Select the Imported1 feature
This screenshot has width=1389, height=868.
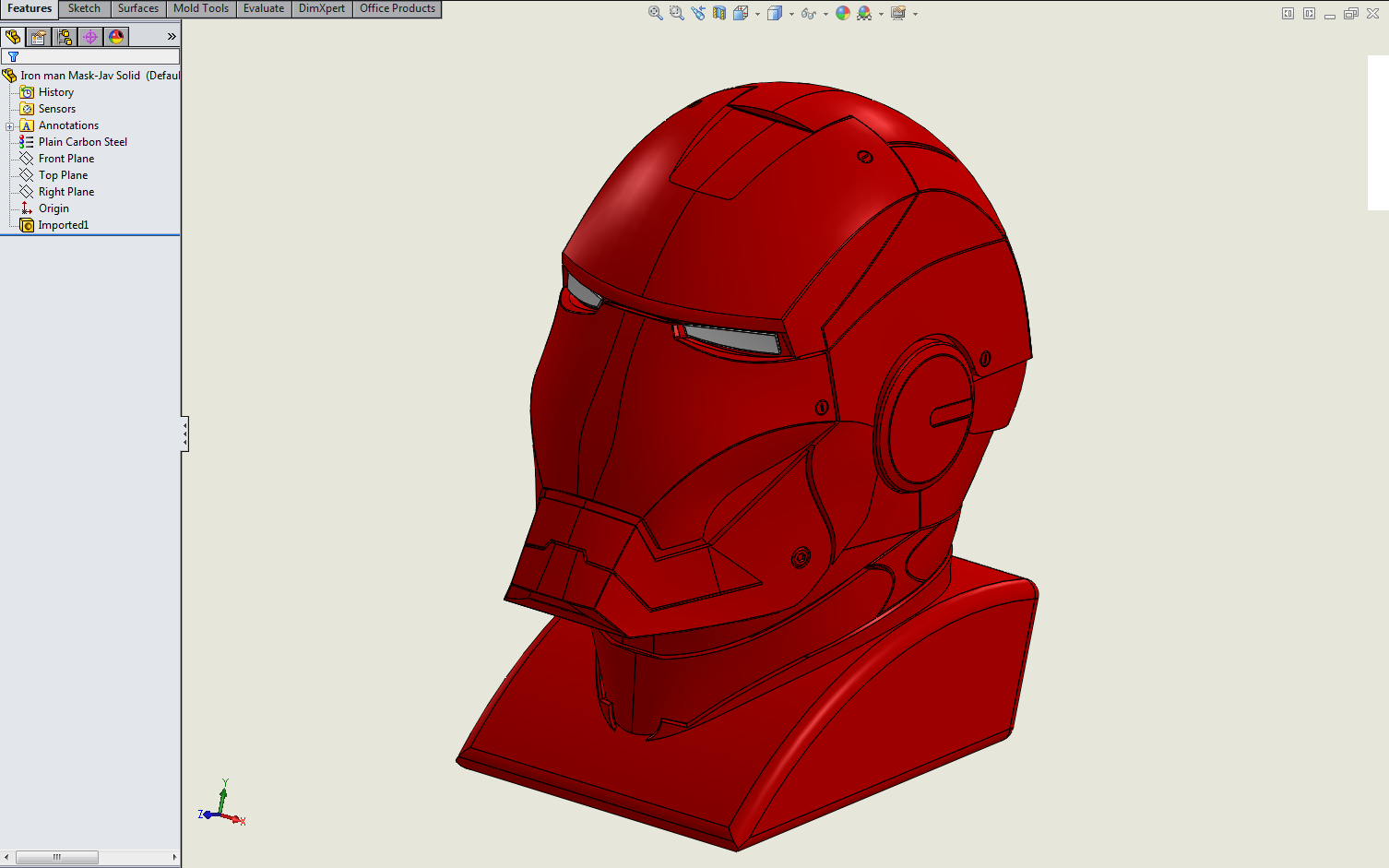click(63, 225)
